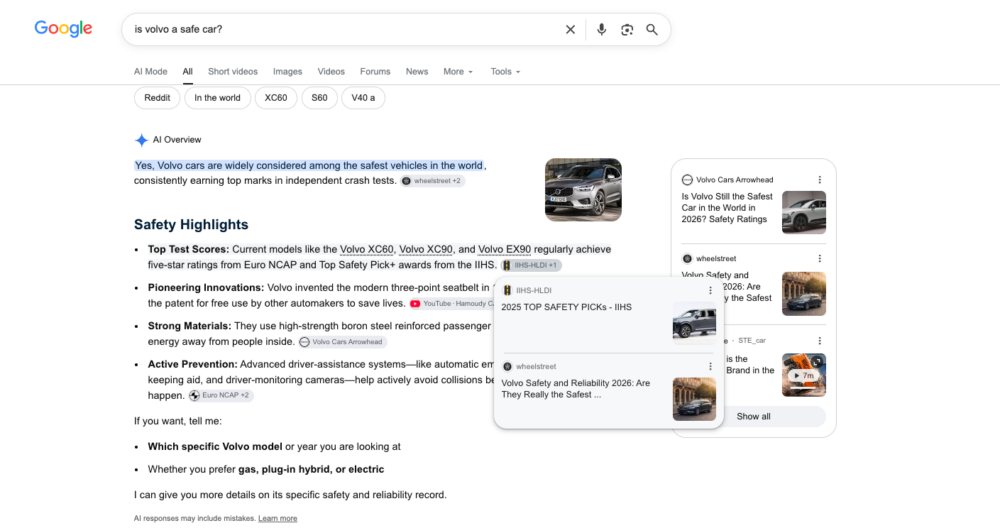Expand the More search filters dropdown
This screenshot has height=528, width=1000.
tap(458, 71)
